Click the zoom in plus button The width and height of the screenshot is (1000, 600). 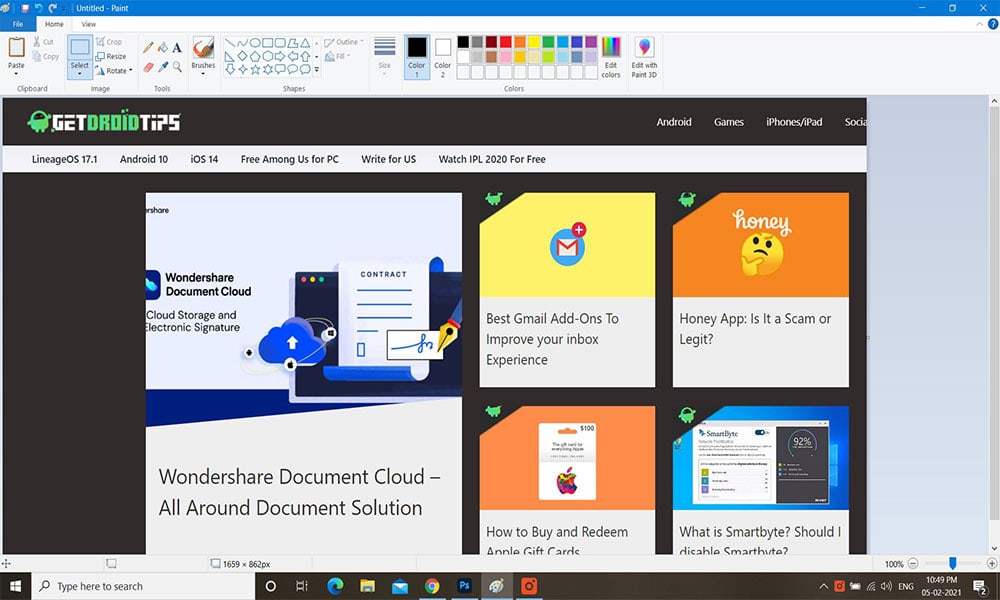(x=992, y=564)
